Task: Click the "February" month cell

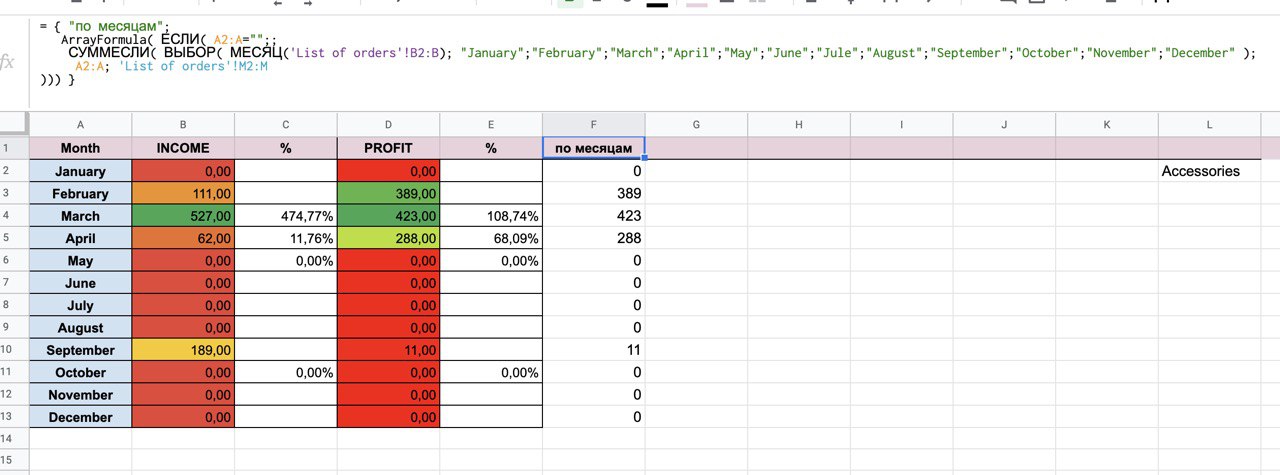Action: [x=80, y=193]
